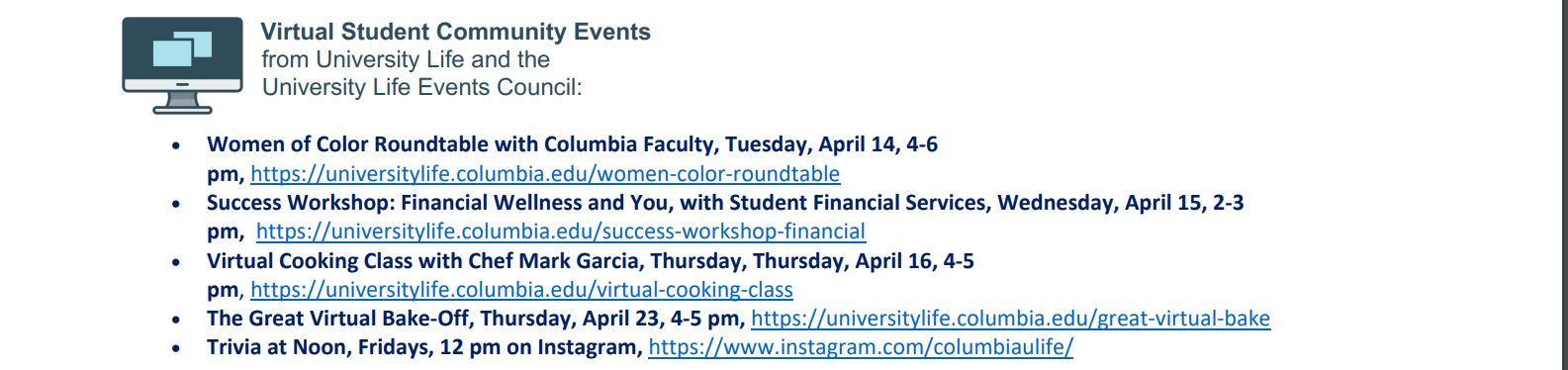
Task: Open the success-workshop-financial link
Action: pyautogui.click(x=561, y=231)
